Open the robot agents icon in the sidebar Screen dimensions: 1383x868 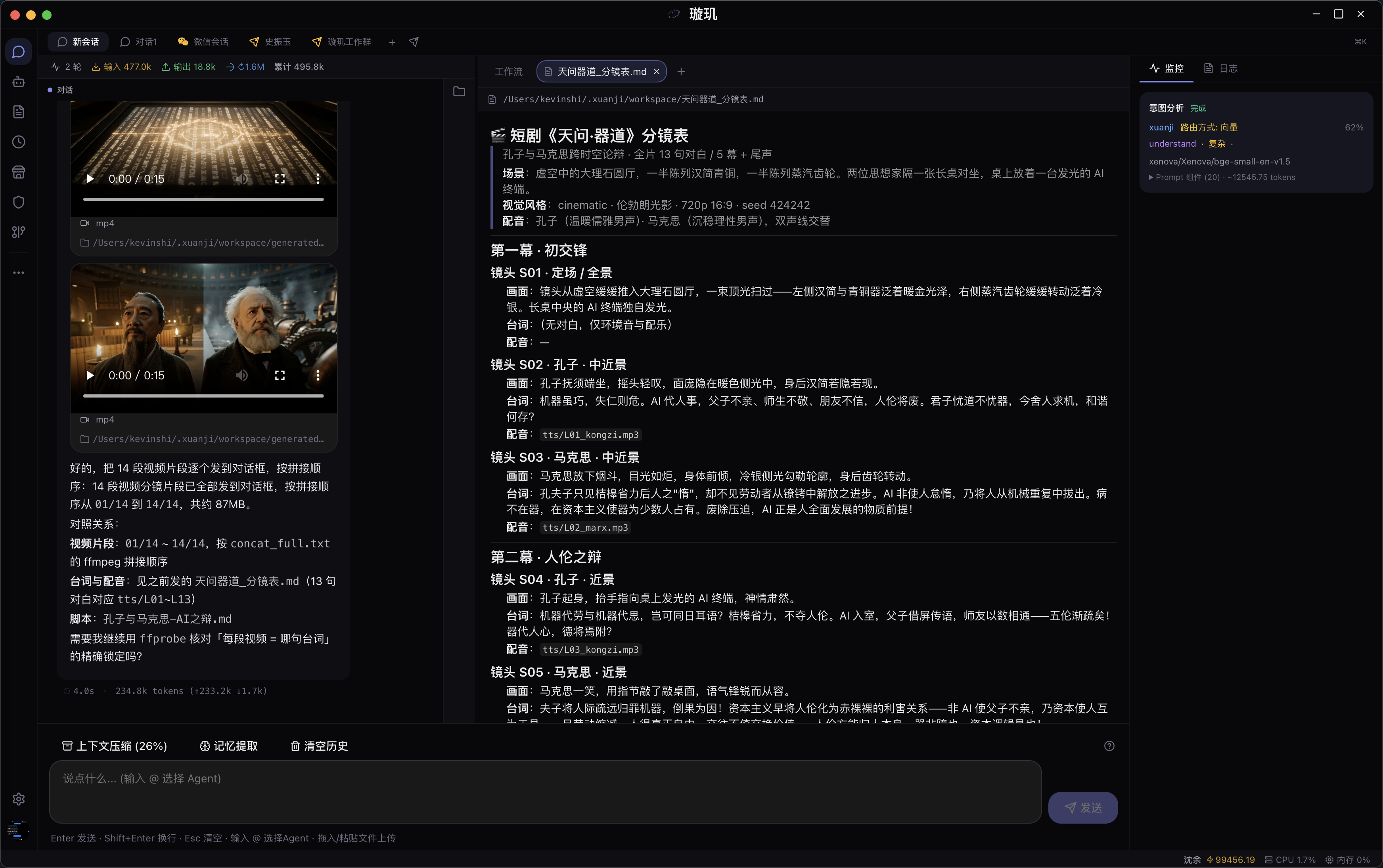coord(18,82)
